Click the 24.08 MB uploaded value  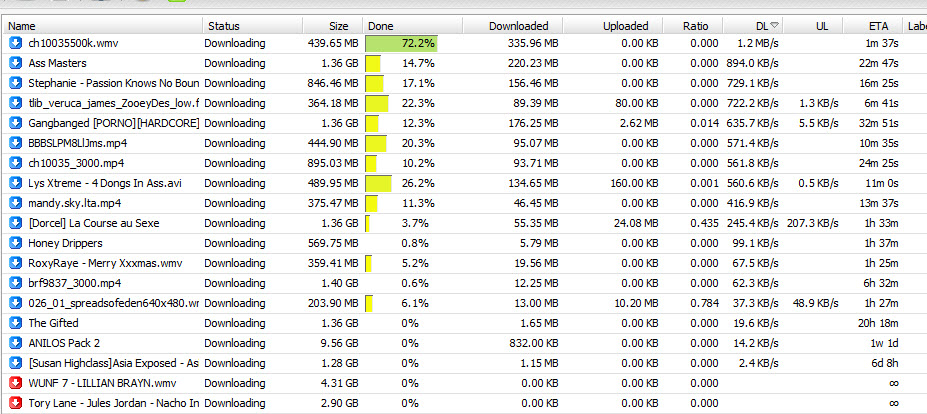[637, 223]
